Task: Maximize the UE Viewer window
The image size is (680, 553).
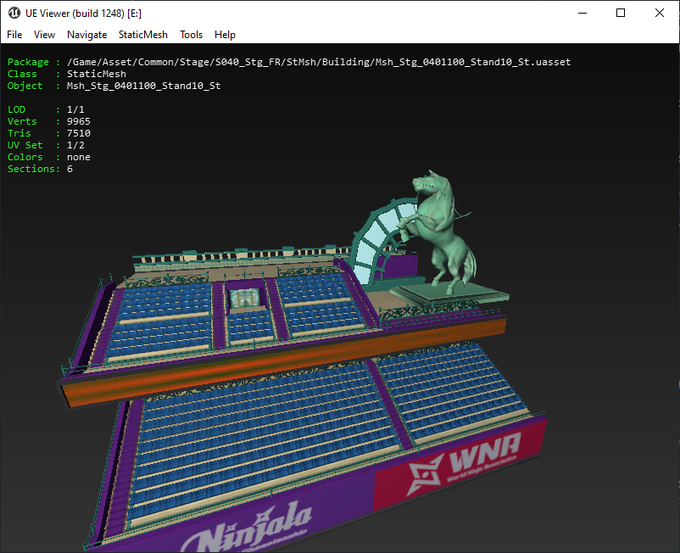Action: pyautogui.click(x=620, y=13)
